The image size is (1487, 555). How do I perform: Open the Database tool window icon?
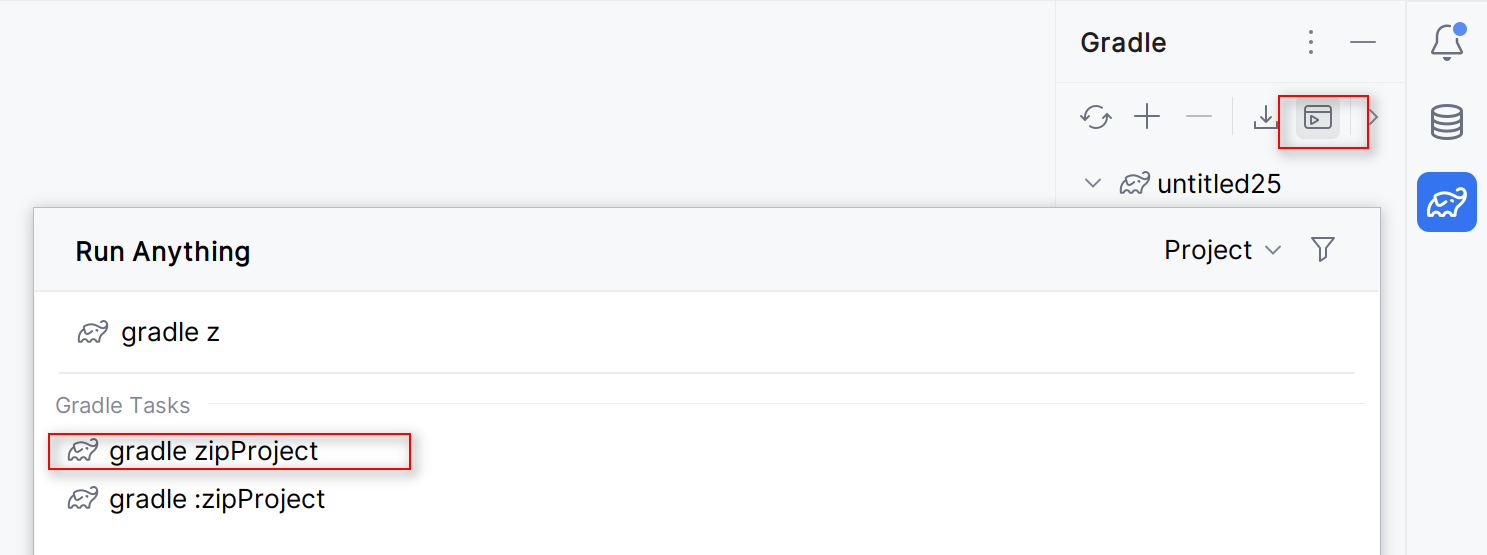(1447, 122)
